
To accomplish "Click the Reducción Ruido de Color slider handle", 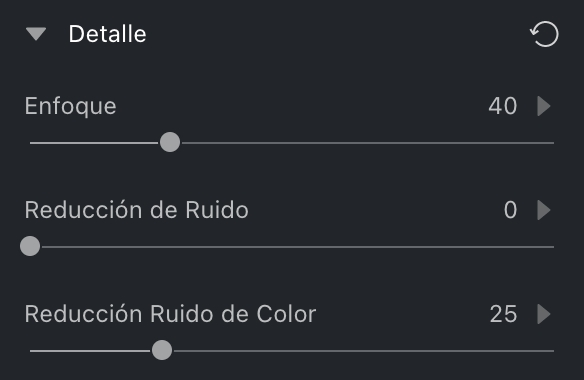I will click(162, 350).
